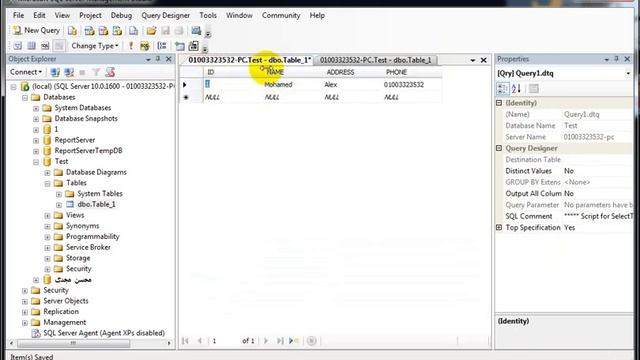This screenshot has width=640, height=360.
Task: Open the File menu
Action: (18, 16)
